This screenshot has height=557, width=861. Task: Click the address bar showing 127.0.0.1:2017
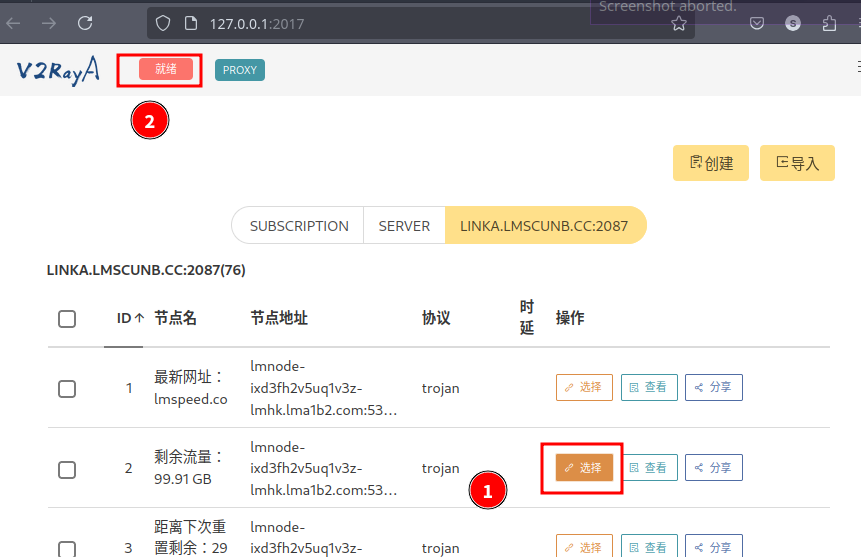(x=400, y=23)
